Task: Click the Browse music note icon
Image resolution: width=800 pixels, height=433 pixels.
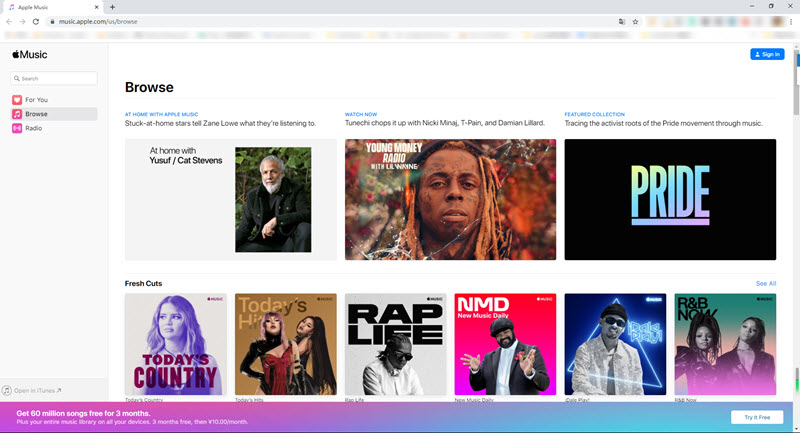Action: 17,114
